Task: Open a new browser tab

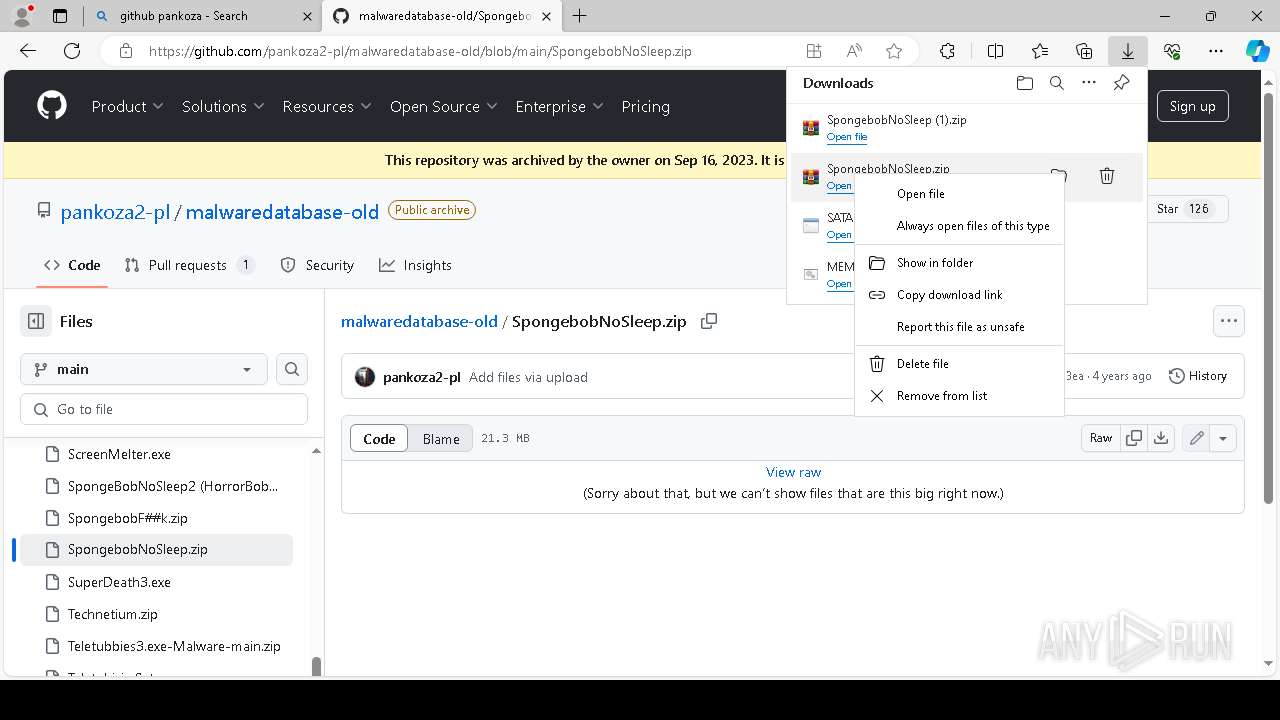Action: pos(580,16)
